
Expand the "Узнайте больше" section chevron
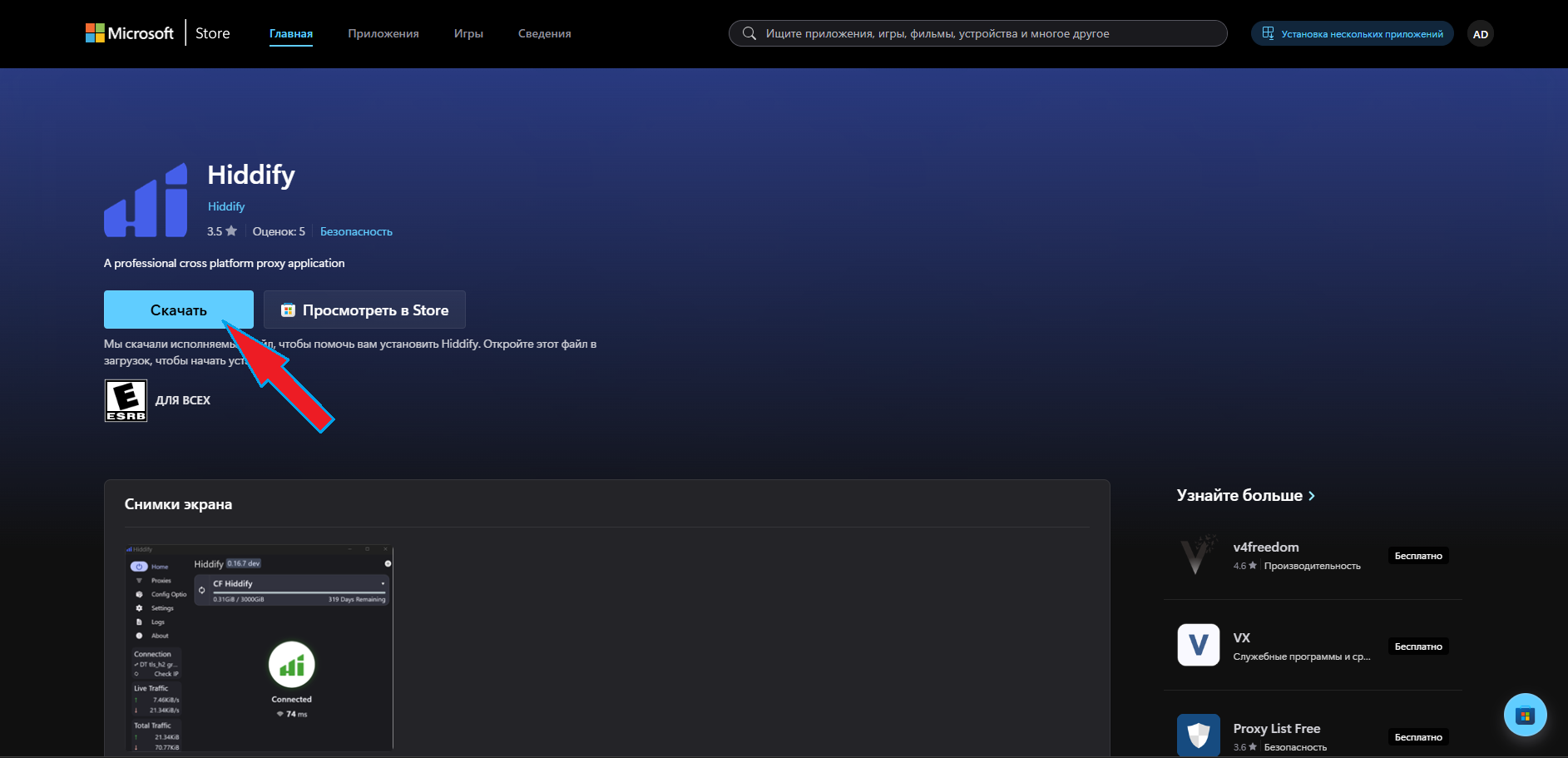[1312, 496]
